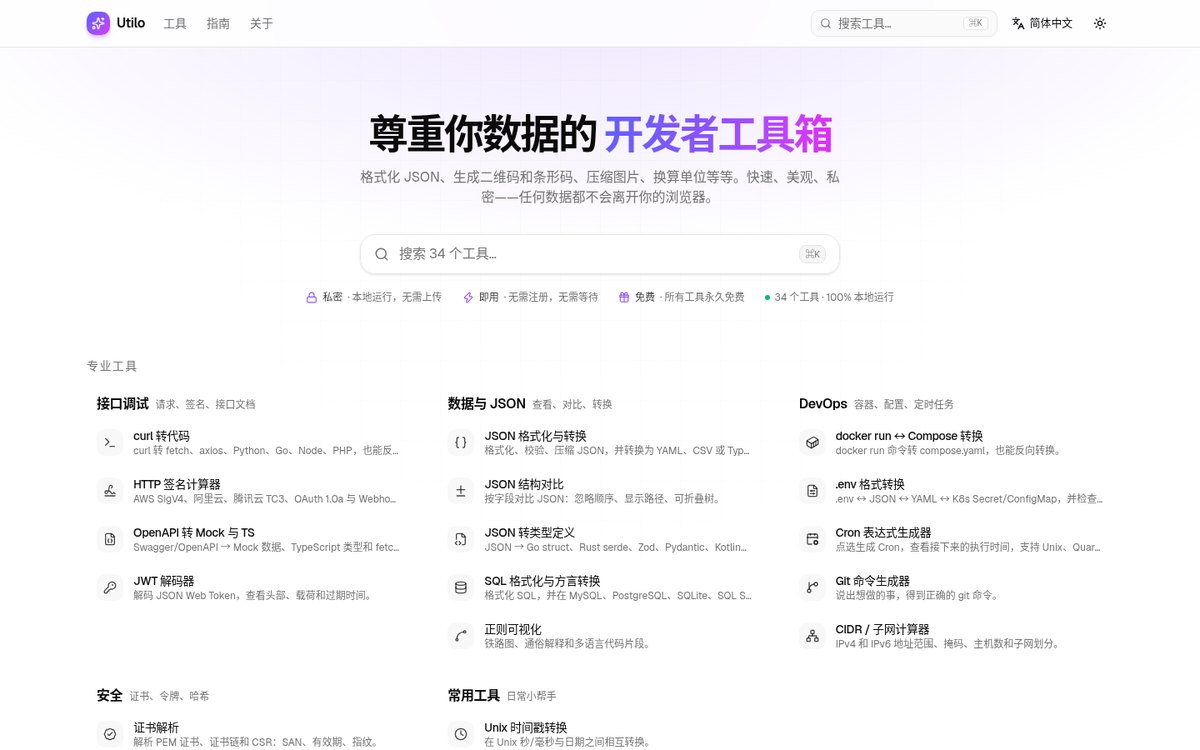Open the 简体中文 language selector

pyautogui.click(x=1042, y=23)
